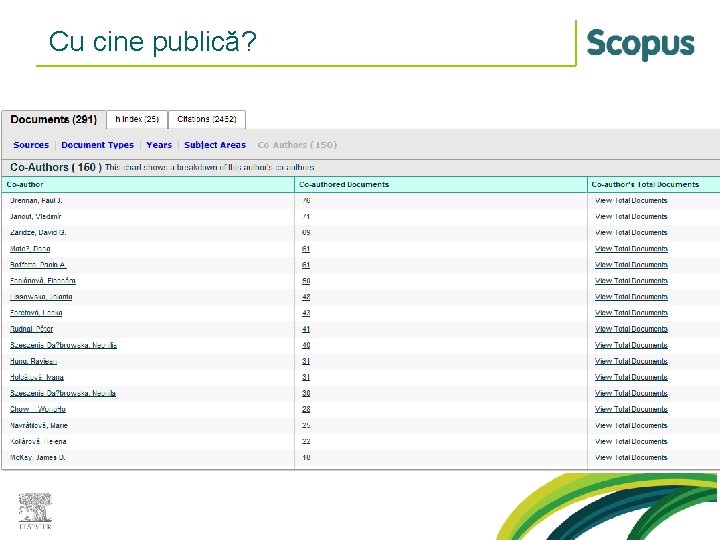Open co-author Zaridze, David G.
The height and width of the screenshot is (540, 720).
(38, 233)
